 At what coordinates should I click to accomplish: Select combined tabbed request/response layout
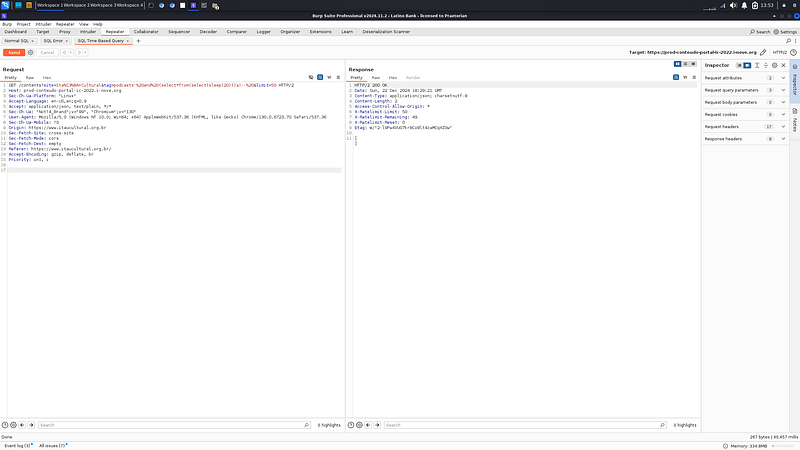(x=693, y=64)
